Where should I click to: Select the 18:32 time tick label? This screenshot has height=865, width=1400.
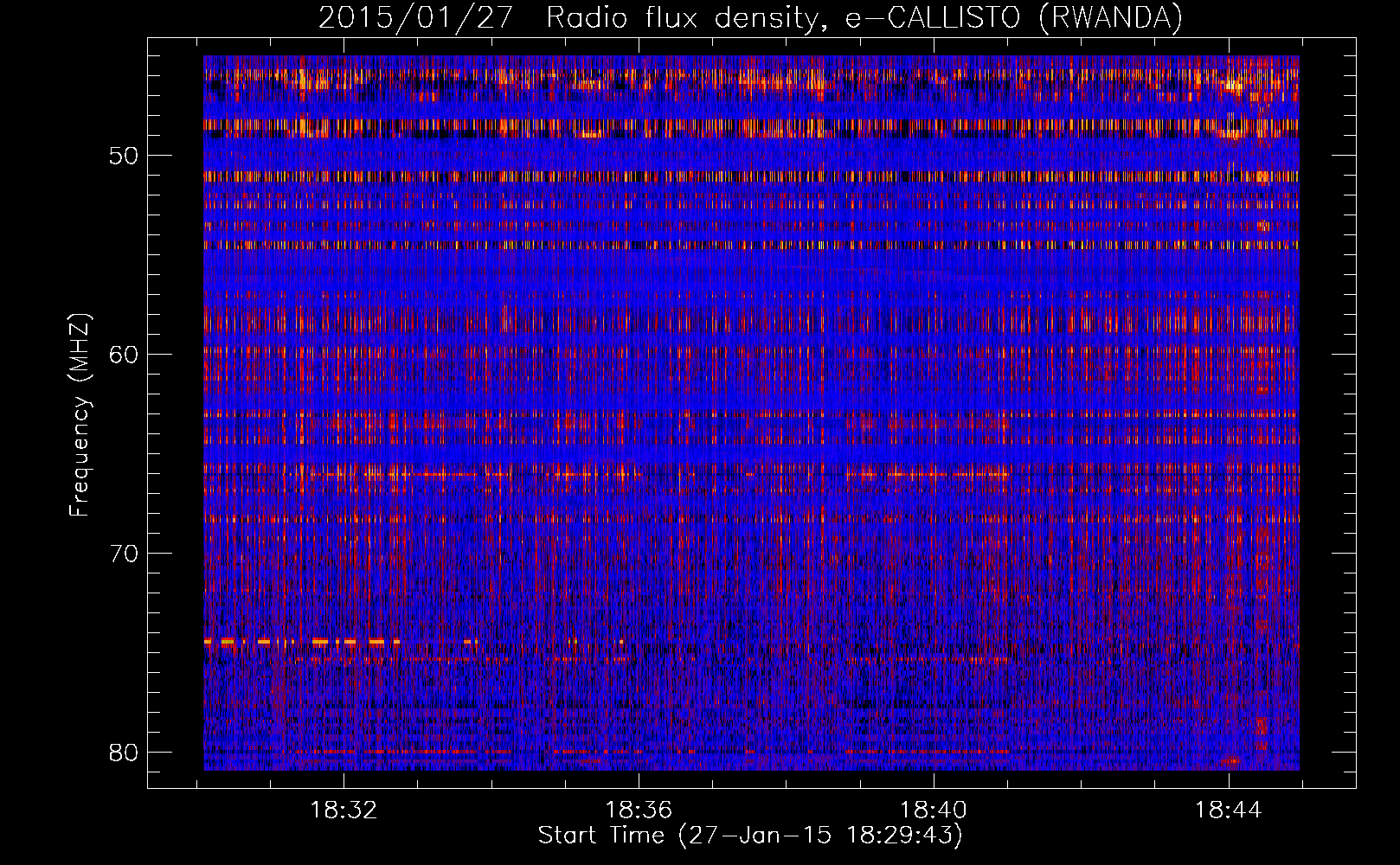(x=344, y=811)
